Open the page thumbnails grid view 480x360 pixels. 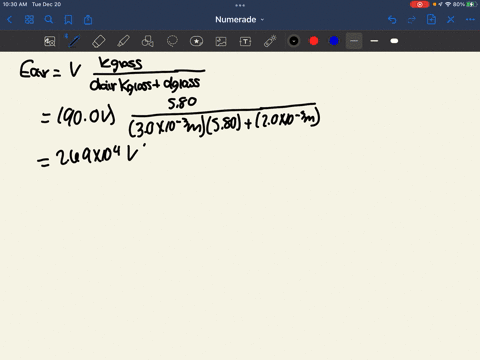point(29,20)
